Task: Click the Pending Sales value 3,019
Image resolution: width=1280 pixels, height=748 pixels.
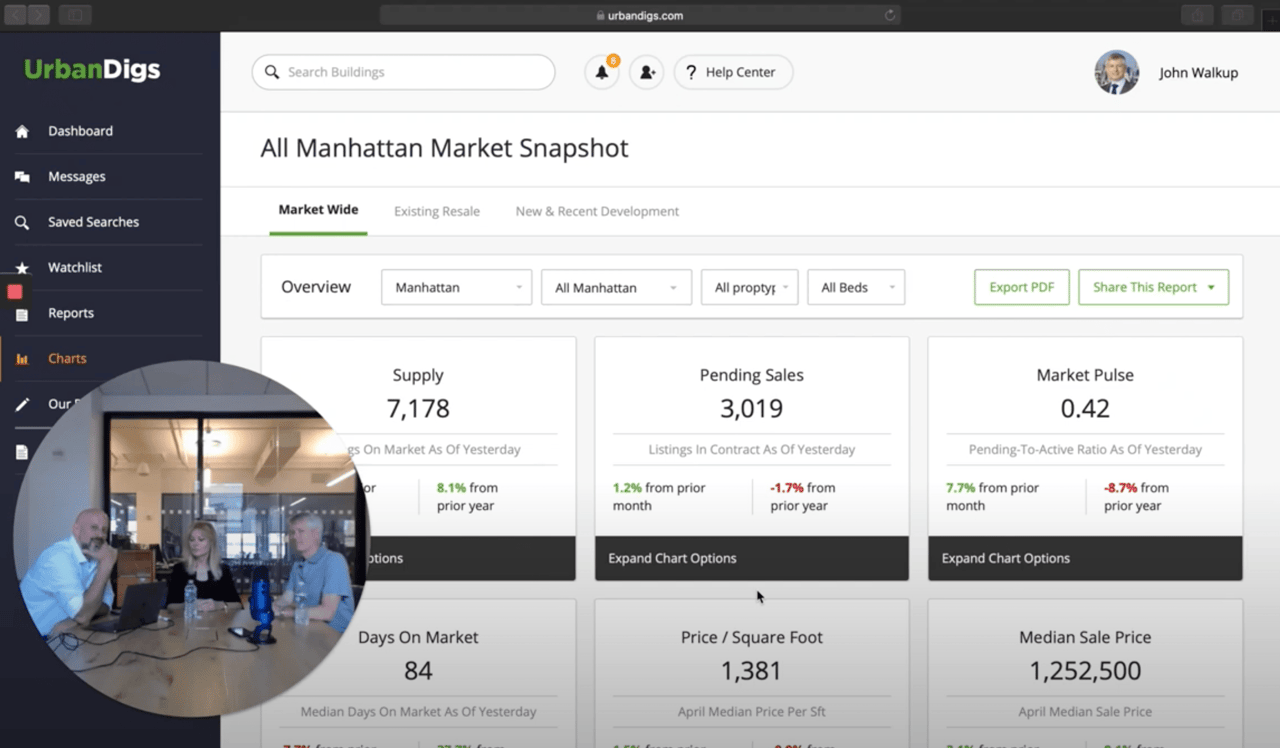Action: click(751, 408)
